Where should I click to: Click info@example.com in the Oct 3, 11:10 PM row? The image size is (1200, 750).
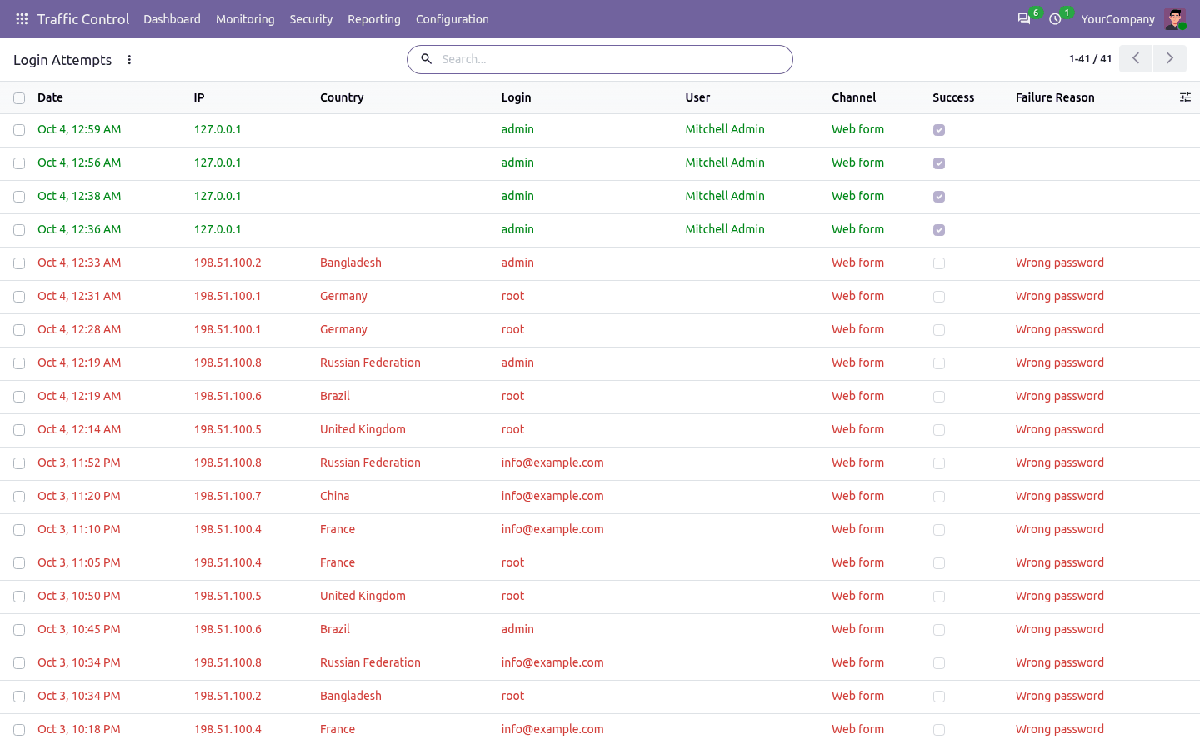point(552,529)
